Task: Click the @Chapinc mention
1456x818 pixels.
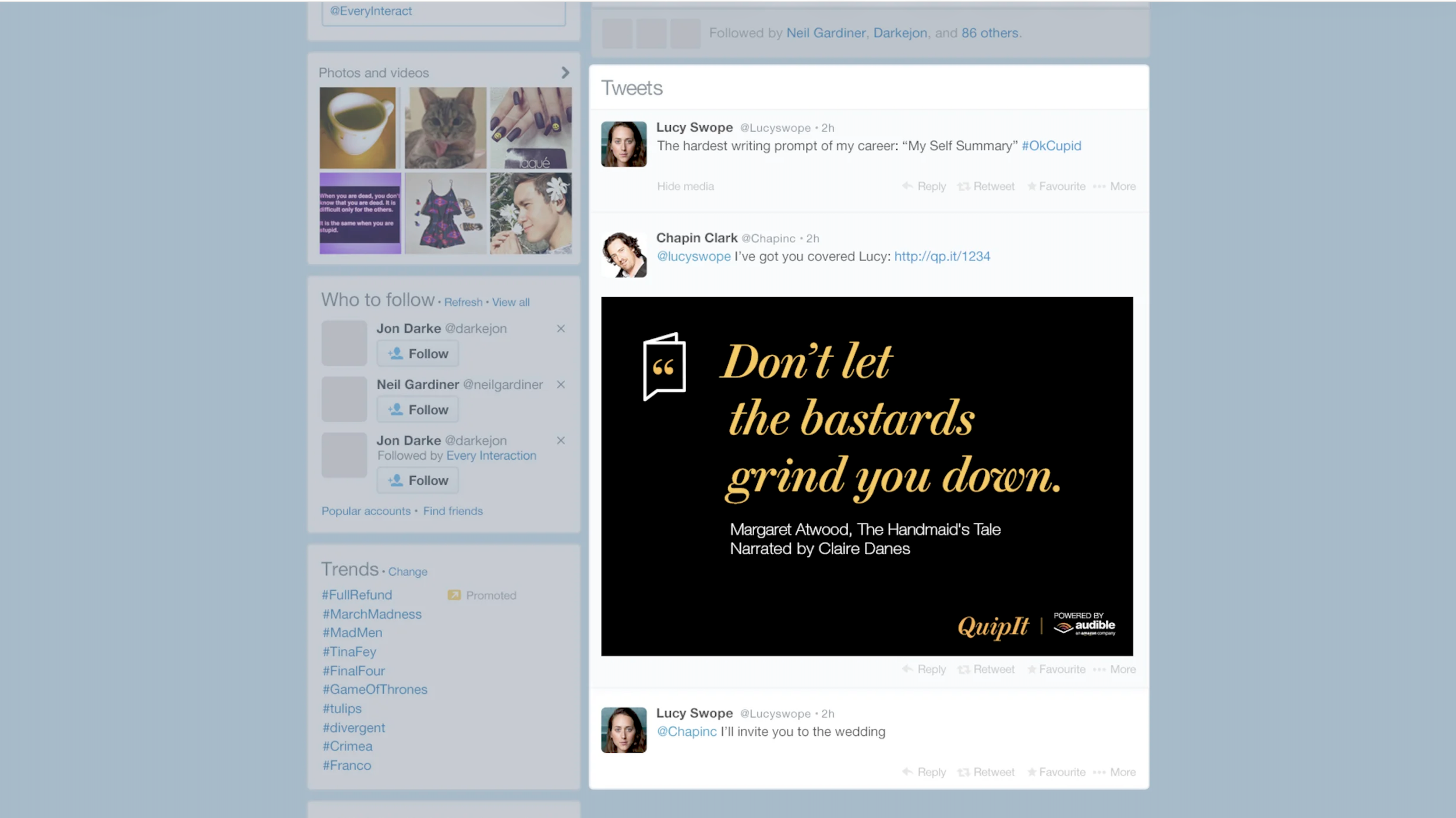Action: (687, 732)
